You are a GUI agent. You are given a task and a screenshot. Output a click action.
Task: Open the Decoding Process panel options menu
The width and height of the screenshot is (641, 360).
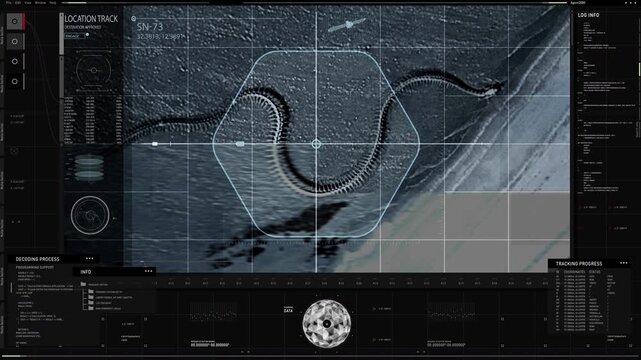pyautogui.click(x=90, y=259)
